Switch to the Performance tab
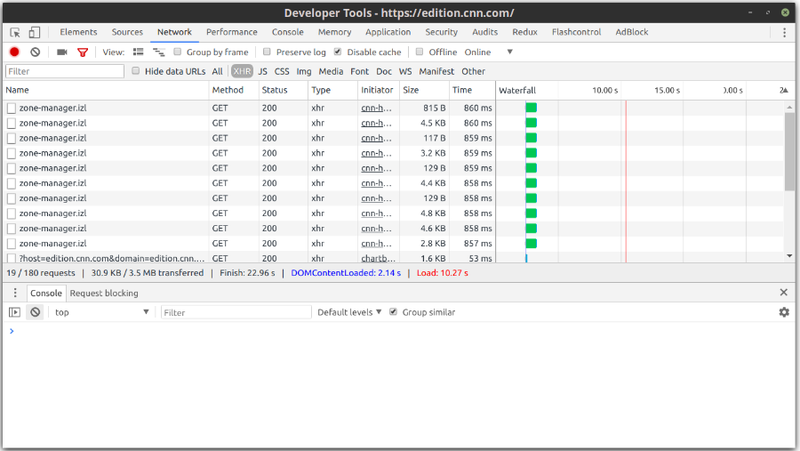Screen dimensions: 800x451 pyautogui.click(x=231, y=32)
